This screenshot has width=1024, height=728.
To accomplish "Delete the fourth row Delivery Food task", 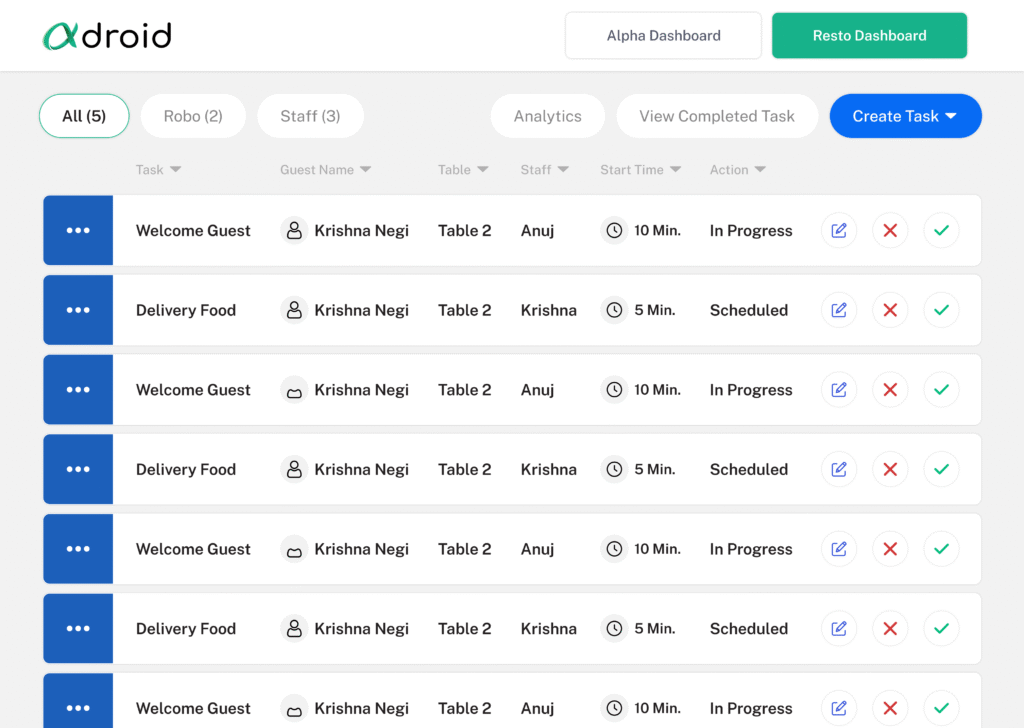I will [890, 469].
